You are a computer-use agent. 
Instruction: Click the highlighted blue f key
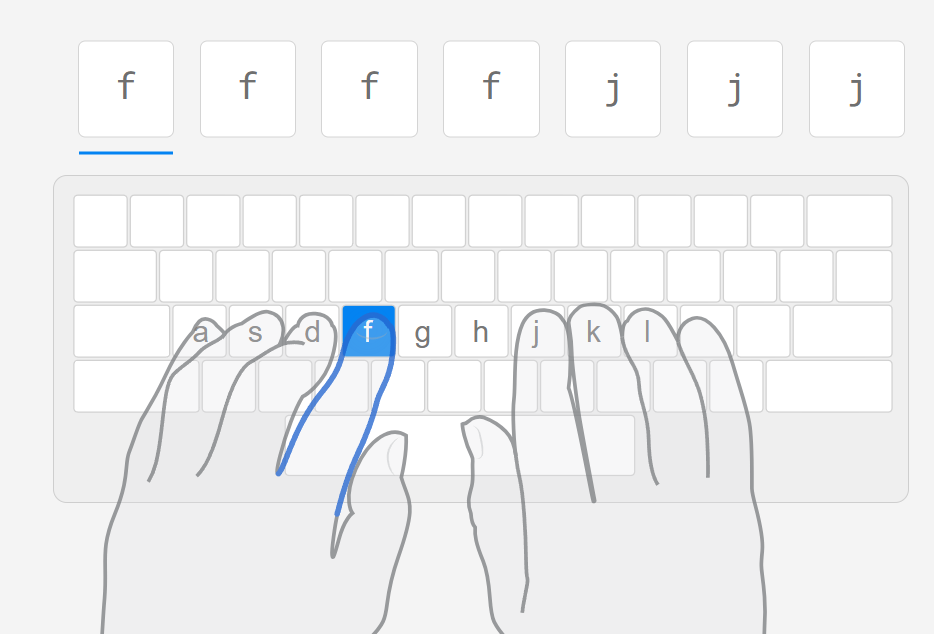[x=369, y=331]
